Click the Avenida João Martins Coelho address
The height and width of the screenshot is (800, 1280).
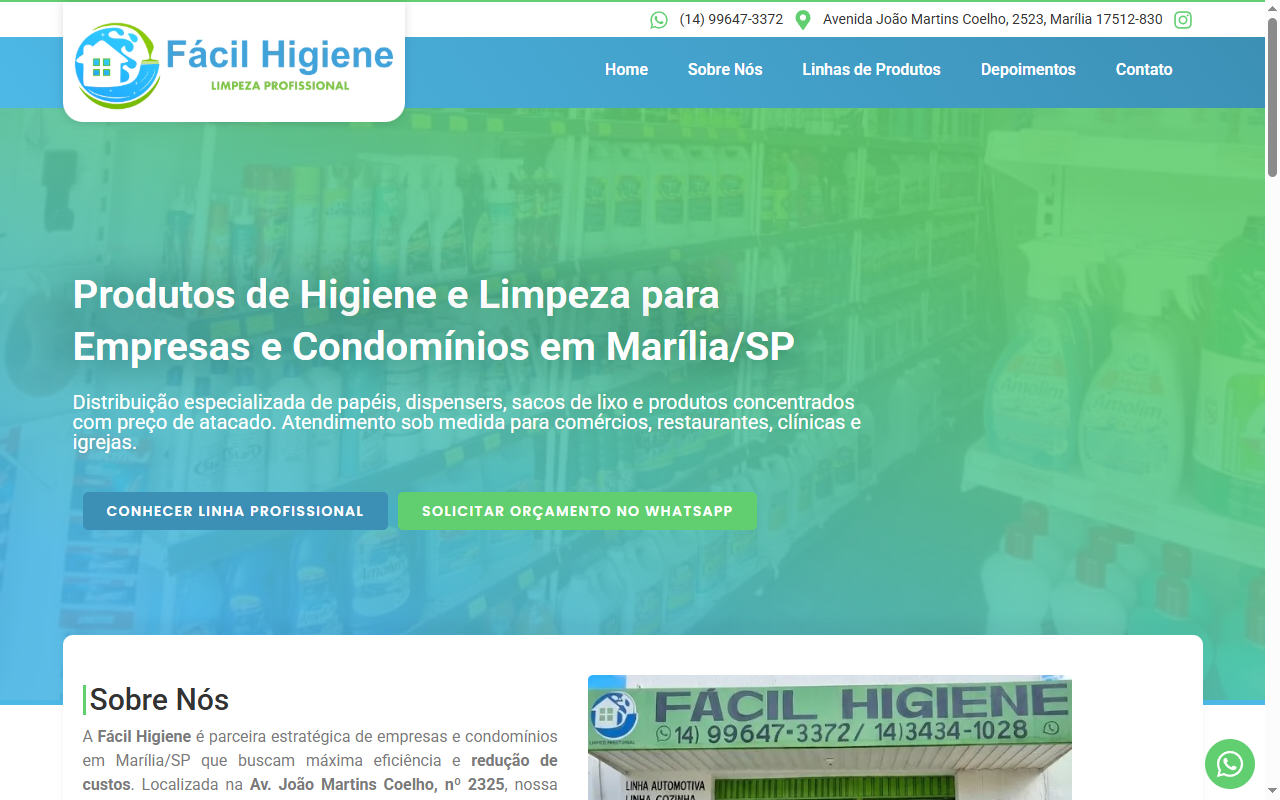[x=993, y=20]
